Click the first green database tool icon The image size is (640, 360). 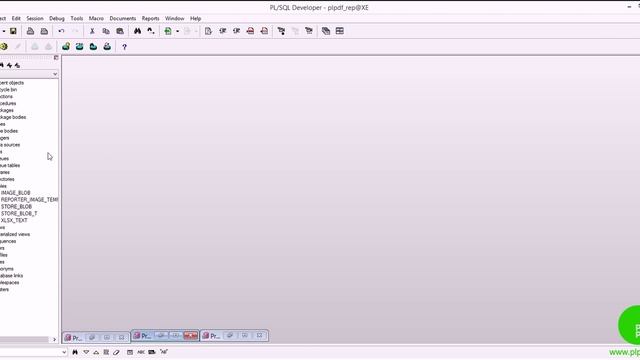coord(66,47)
